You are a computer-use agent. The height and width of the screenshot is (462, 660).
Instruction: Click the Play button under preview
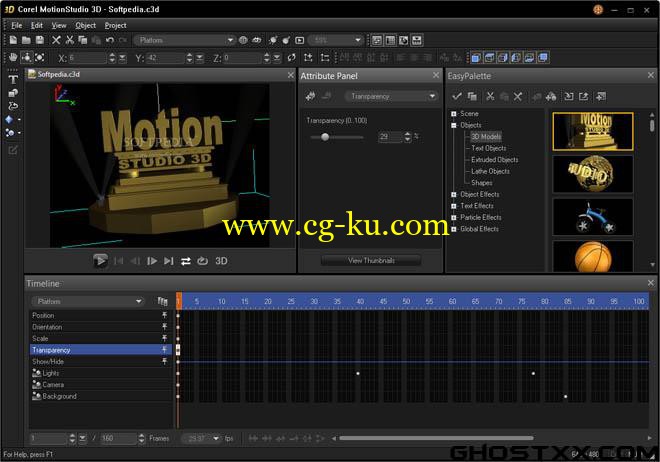100,261
